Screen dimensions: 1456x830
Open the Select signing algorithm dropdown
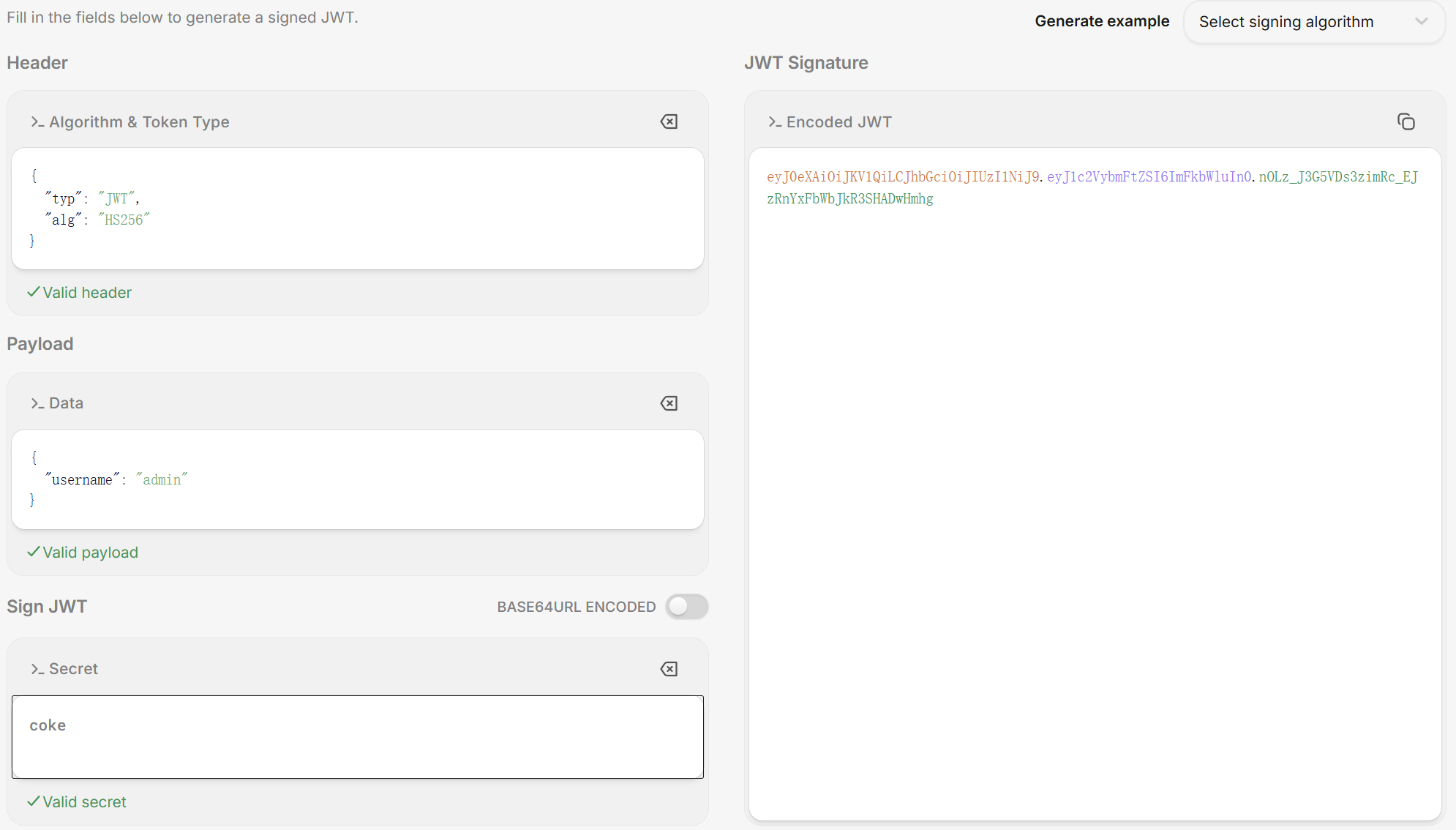[1286, 22]
